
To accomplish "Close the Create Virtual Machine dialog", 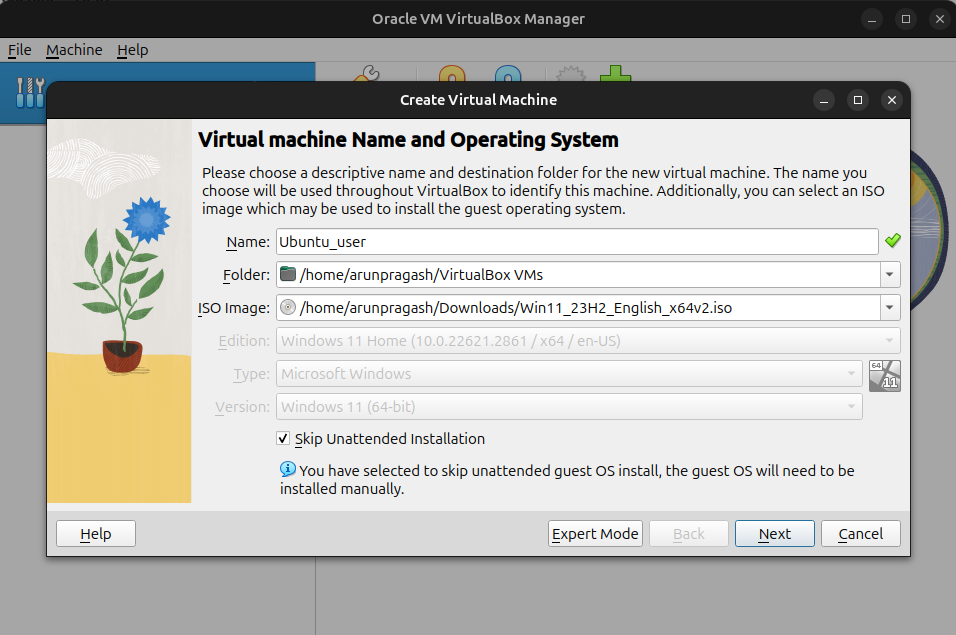I will point(892,100).
